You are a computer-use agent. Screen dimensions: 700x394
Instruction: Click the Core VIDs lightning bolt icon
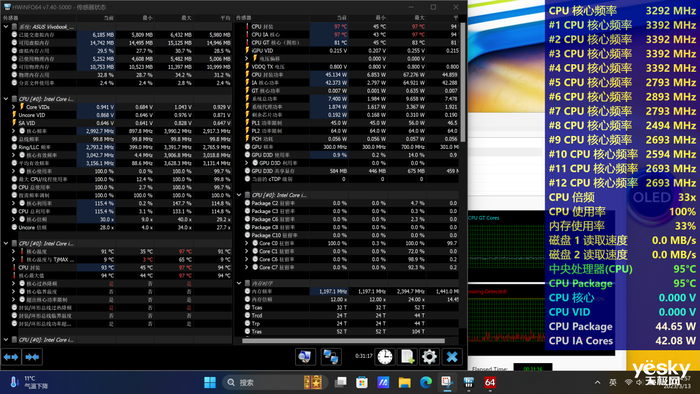[21, 107]
